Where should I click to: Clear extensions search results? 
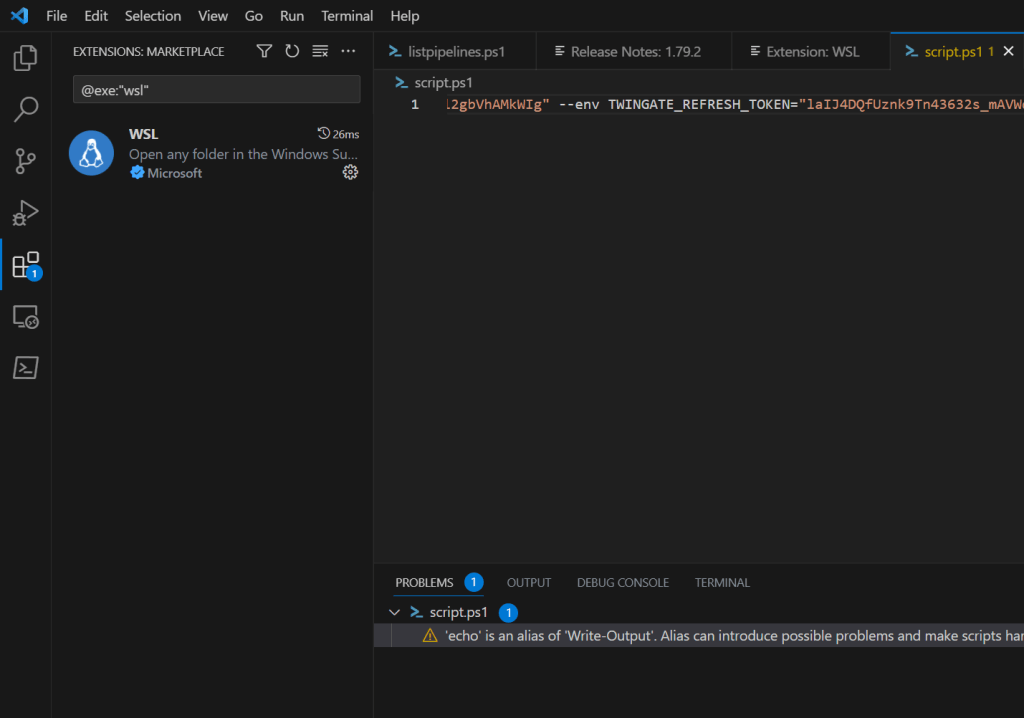(320, 51)
